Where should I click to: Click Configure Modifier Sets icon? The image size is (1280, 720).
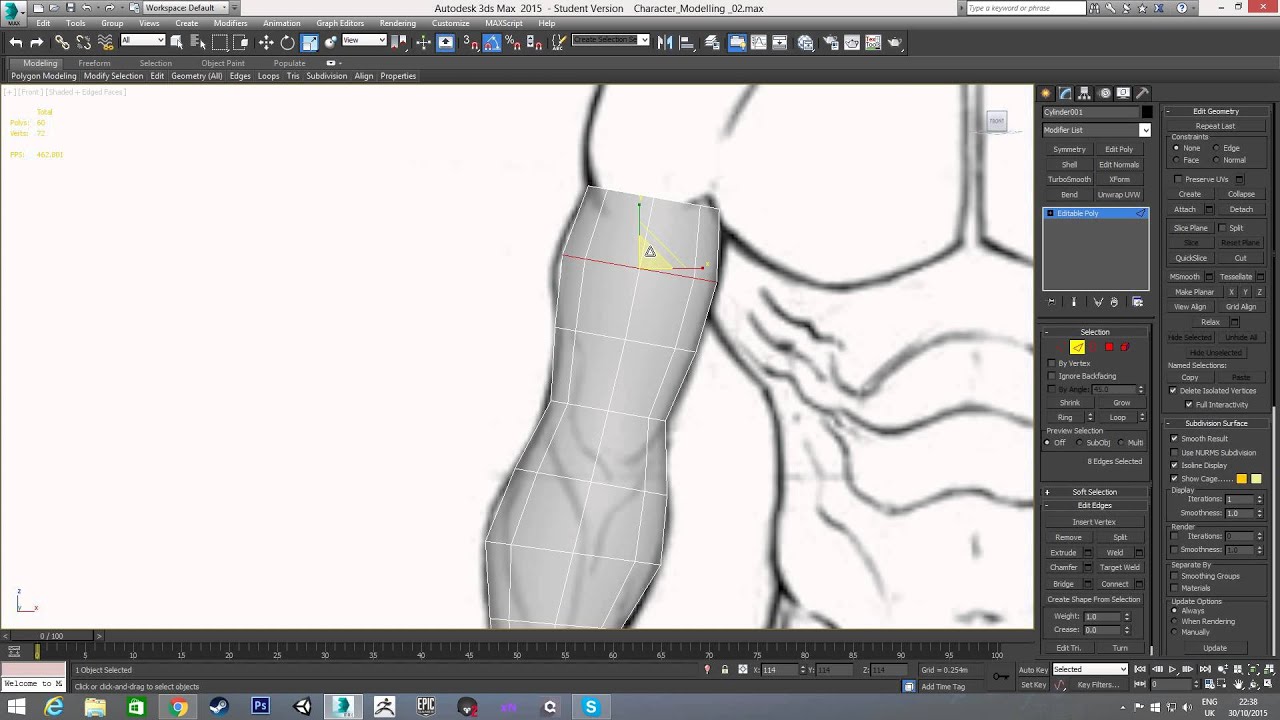click(1137, 302)
